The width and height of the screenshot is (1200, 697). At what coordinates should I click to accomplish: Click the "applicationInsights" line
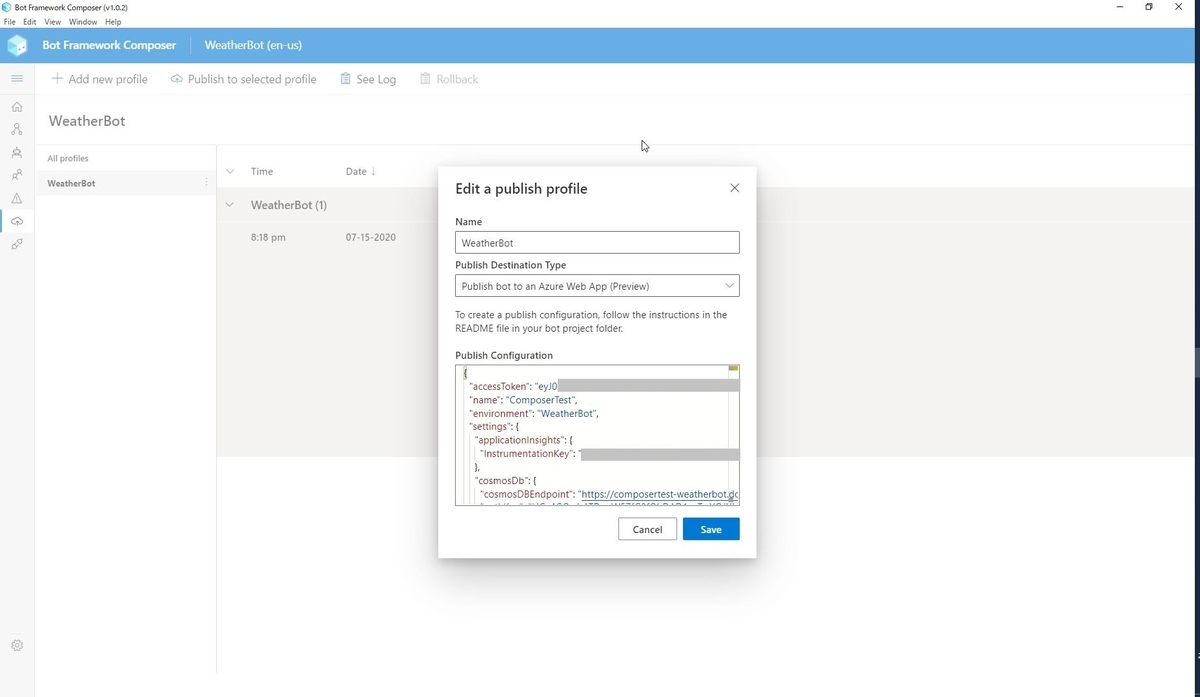point(523,440)
